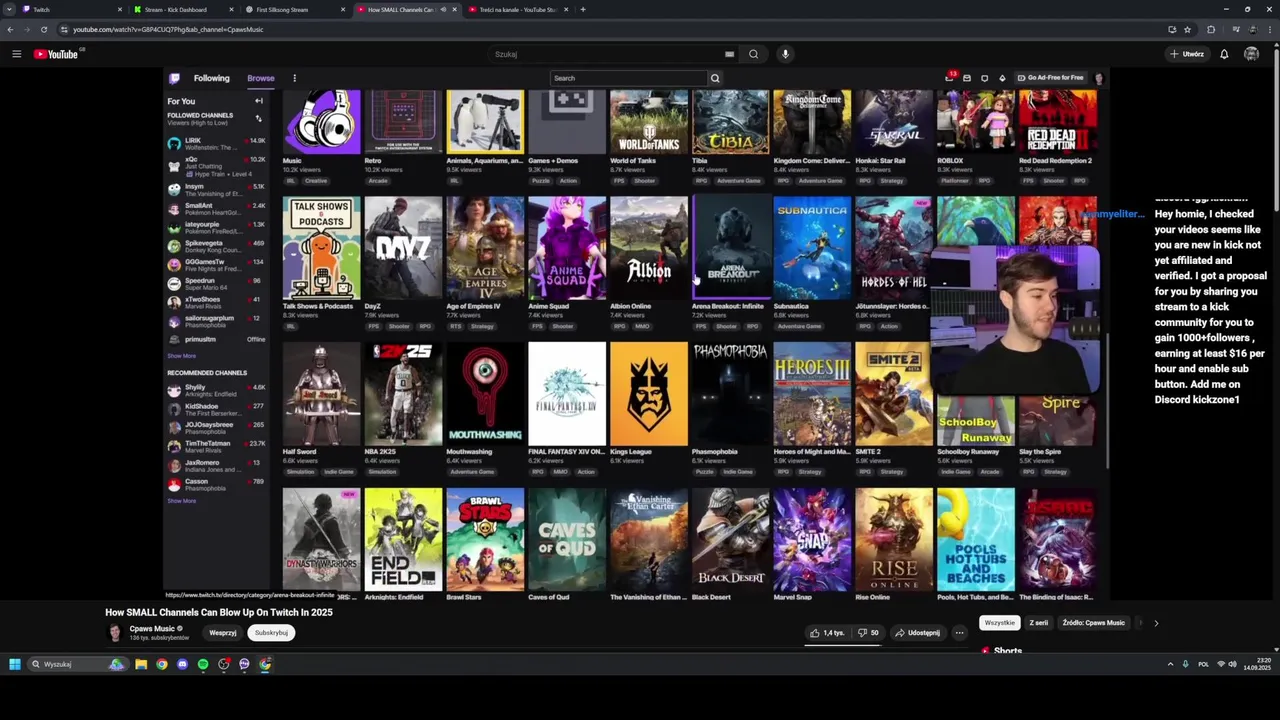Open YouTube notifications bell
Screen dimensions: 1280x720
1224,54
